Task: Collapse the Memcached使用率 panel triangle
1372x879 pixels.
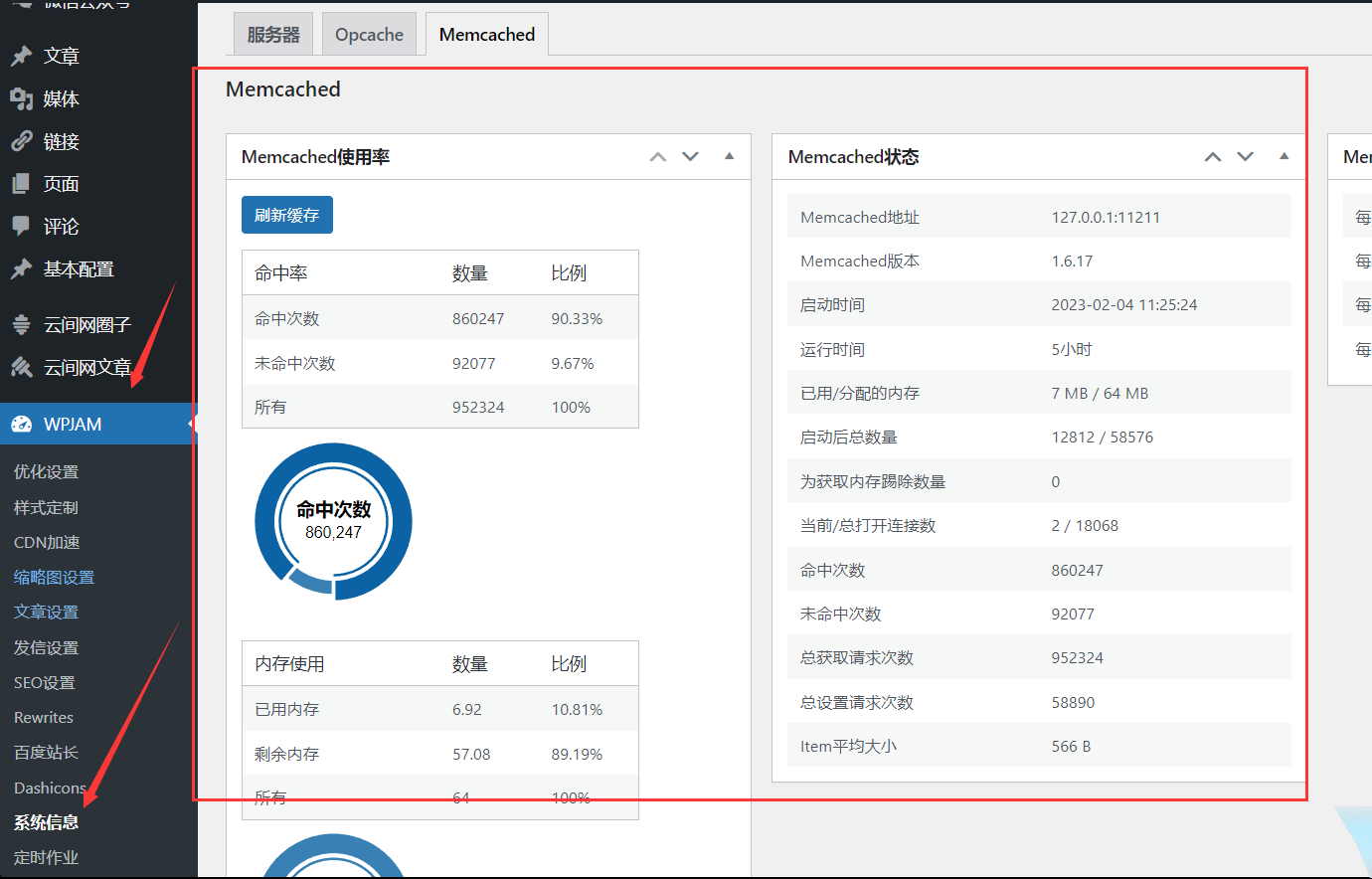Action: point(729,156)
